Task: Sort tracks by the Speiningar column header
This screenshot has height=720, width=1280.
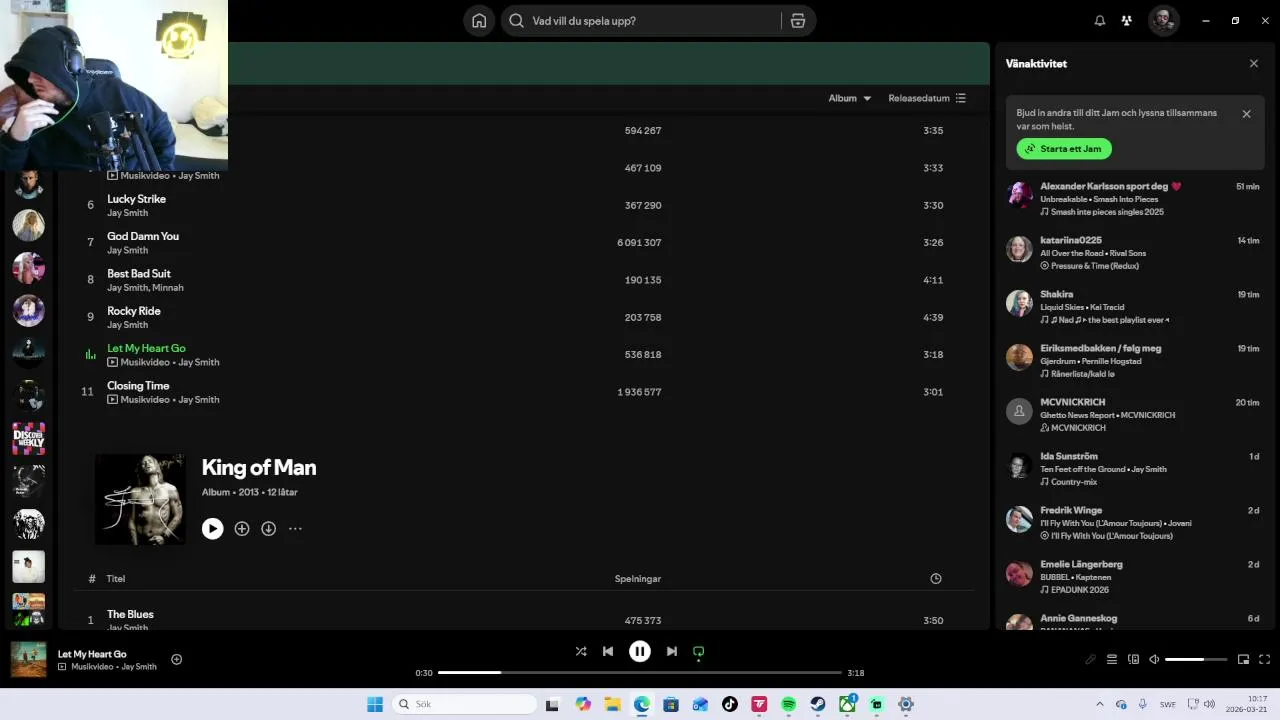Action: 638,579
